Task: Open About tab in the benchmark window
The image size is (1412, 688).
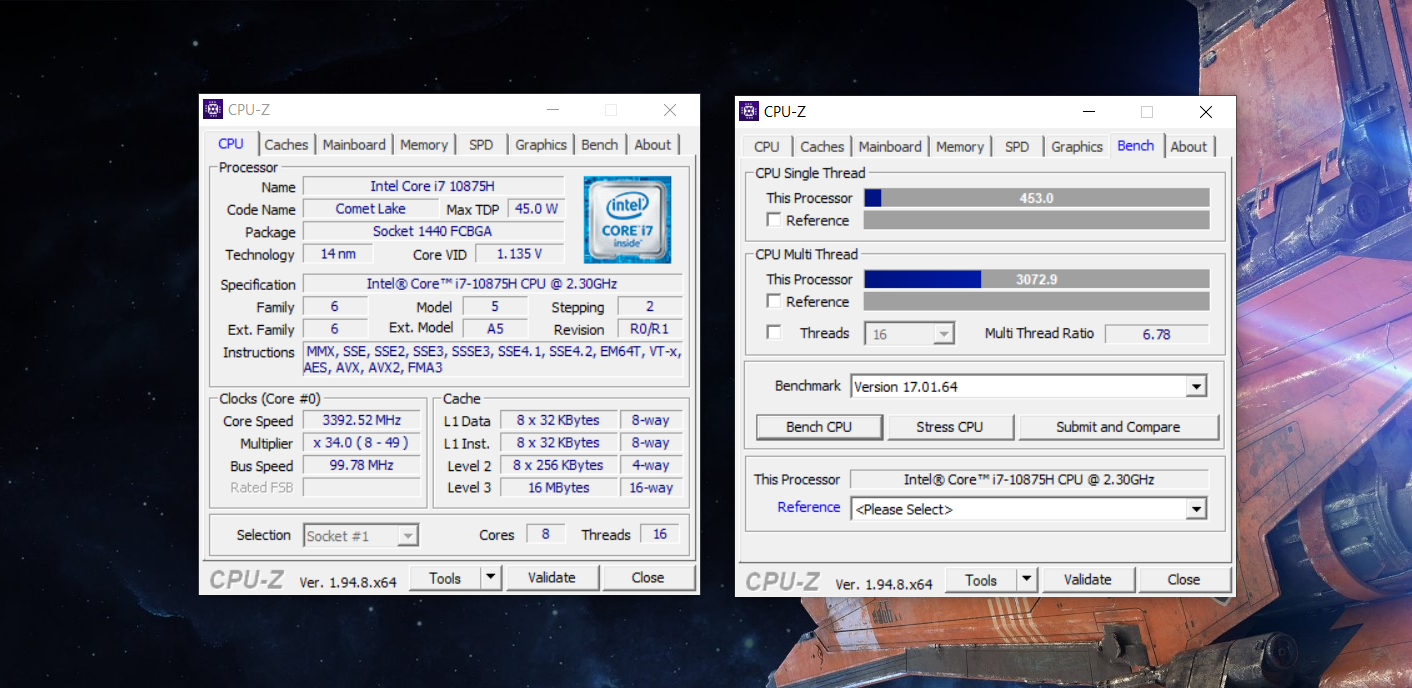Action: [1189, 147]
